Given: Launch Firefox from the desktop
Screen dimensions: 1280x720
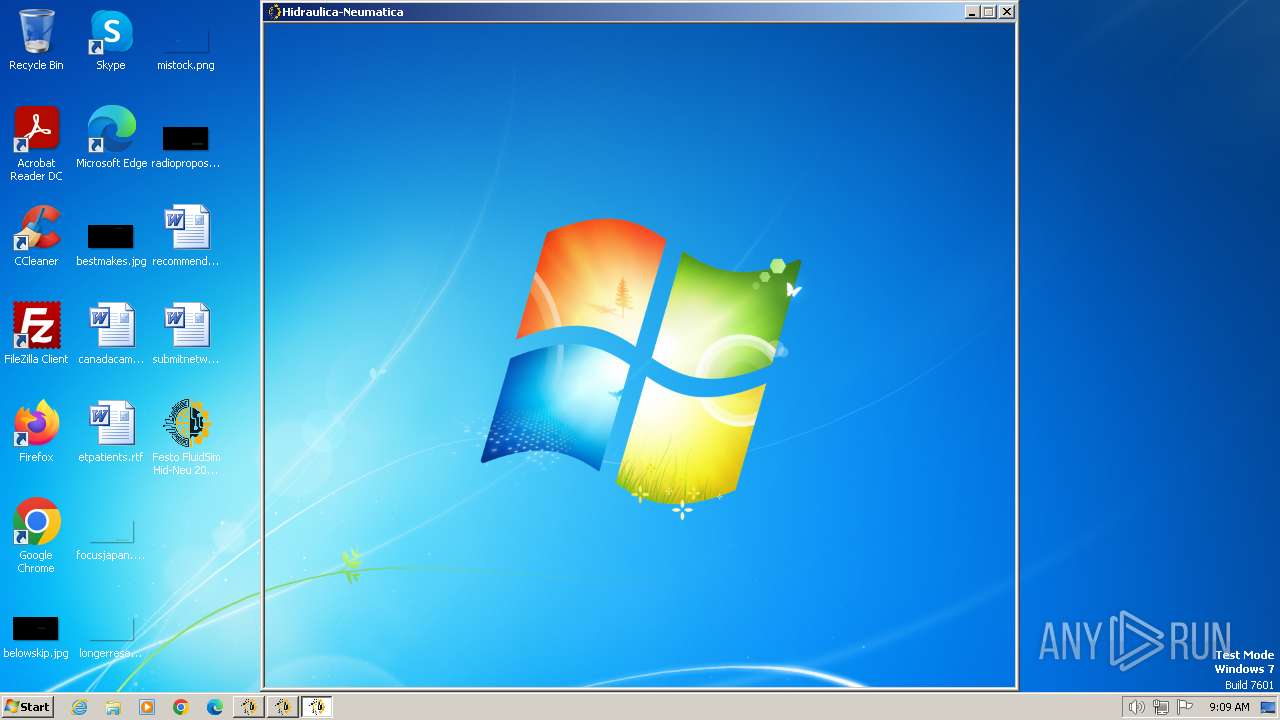Looking at the screenshot, I should click(x=36, y=432).
